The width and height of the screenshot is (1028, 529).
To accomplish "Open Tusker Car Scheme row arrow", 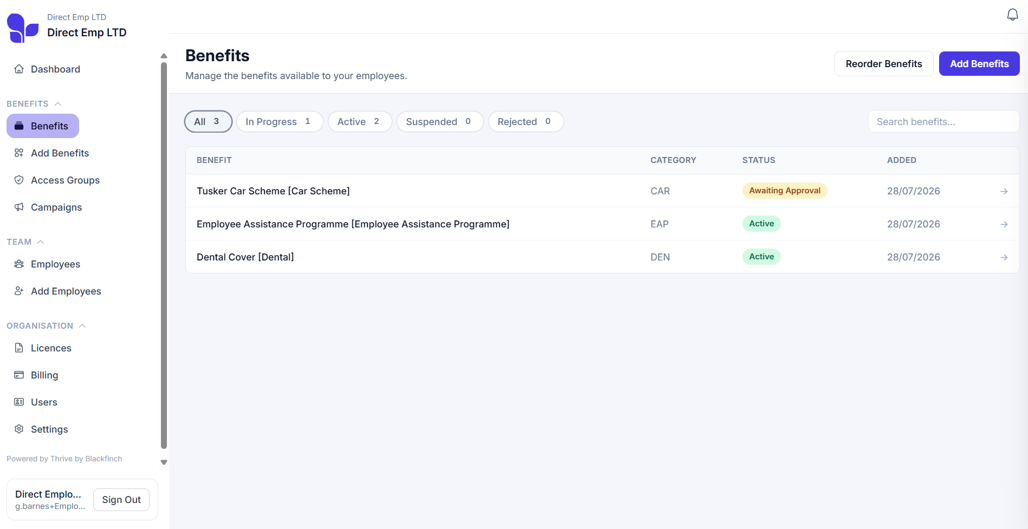I will click(1004, 191).
